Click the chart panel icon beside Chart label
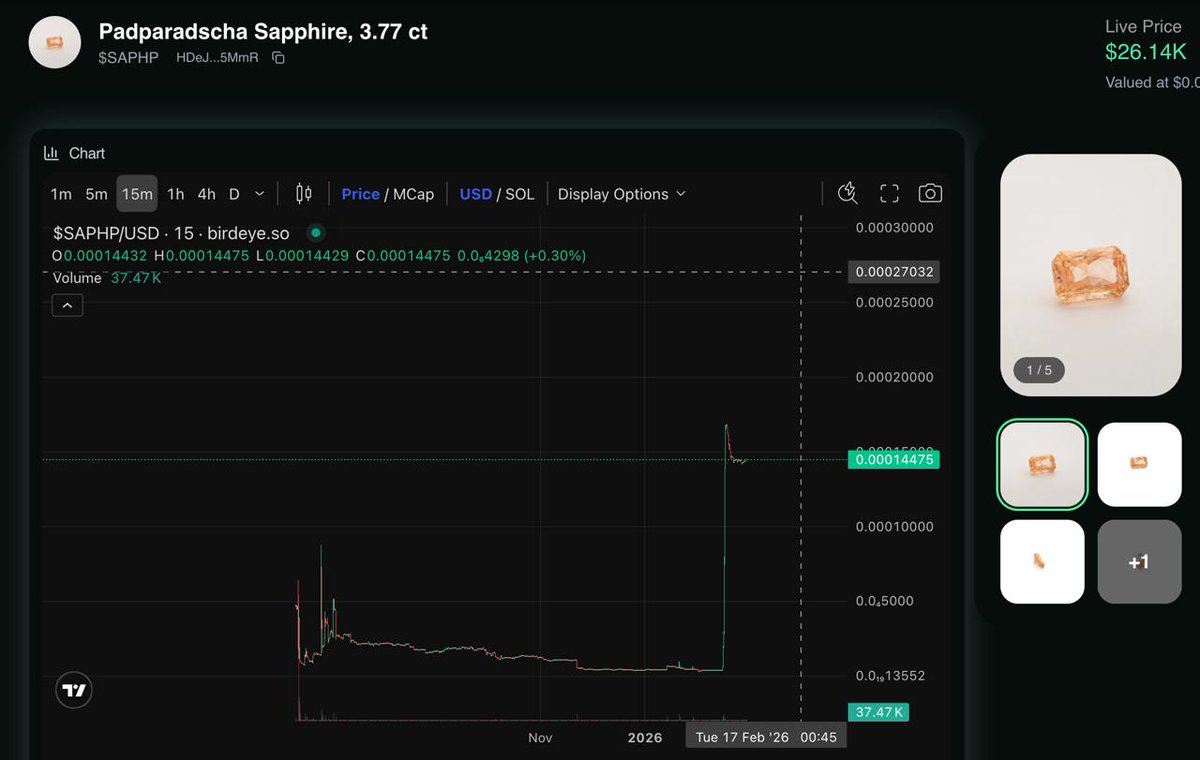This screenshot has height=760, width=1200. click(51, 152)
